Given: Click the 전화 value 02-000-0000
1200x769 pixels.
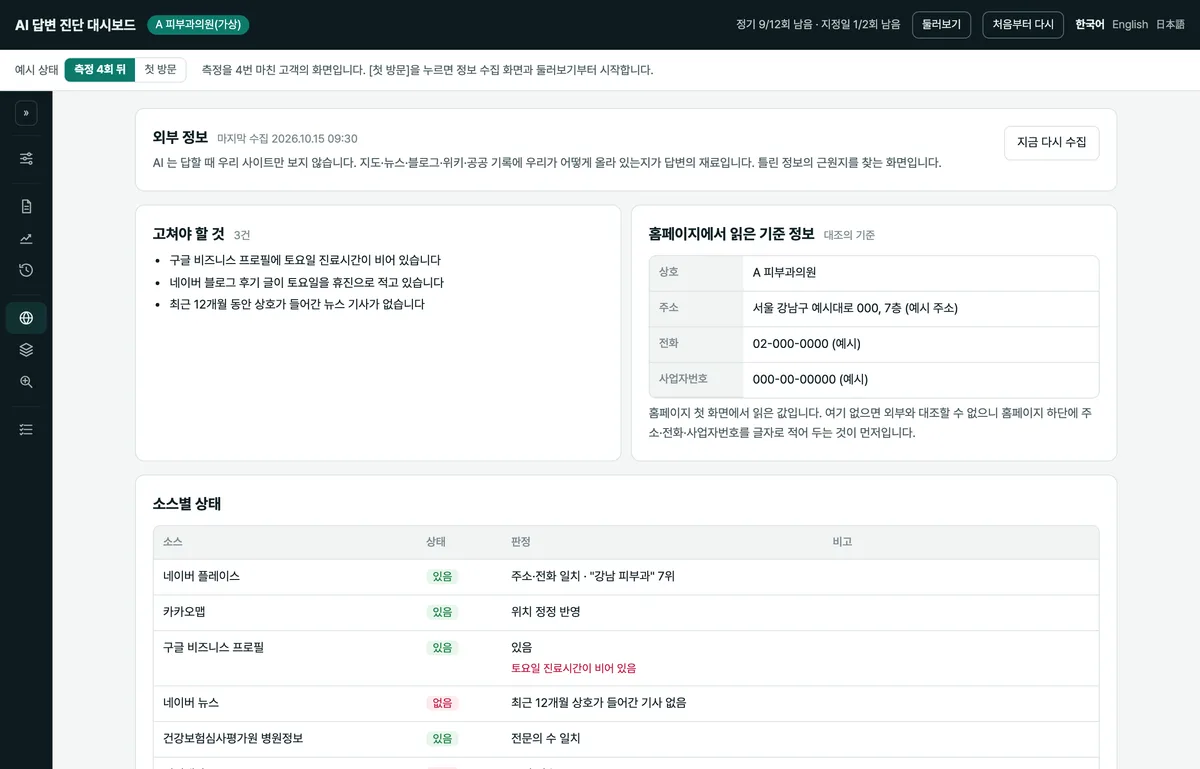Looking at the screenshot, I should coord(806,343).
